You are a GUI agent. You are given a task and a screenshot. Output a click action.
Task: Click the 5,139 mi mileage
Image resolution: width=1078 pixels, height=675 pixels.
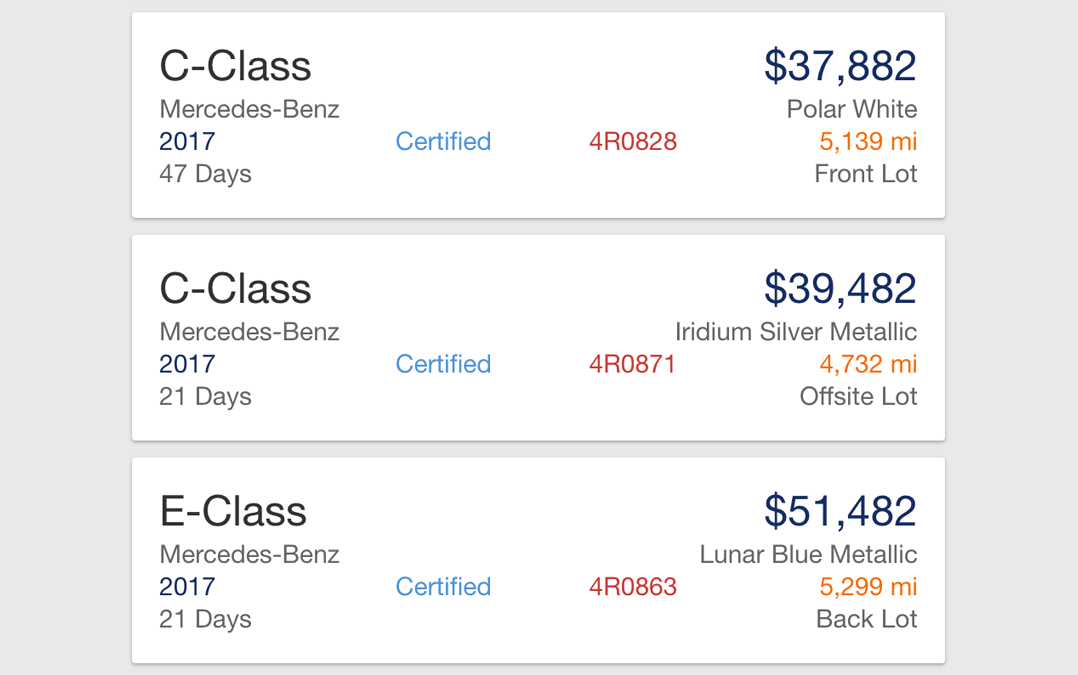[x=868, y=142]
